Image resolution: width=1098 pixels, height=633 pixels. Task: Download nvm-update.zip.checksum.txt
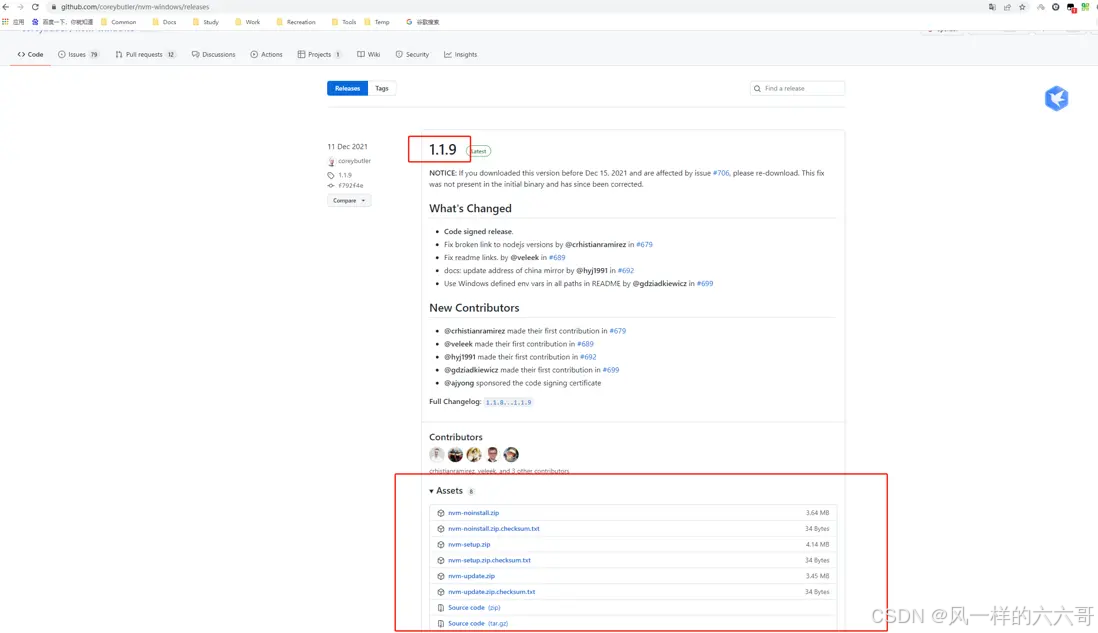point(492,592)
